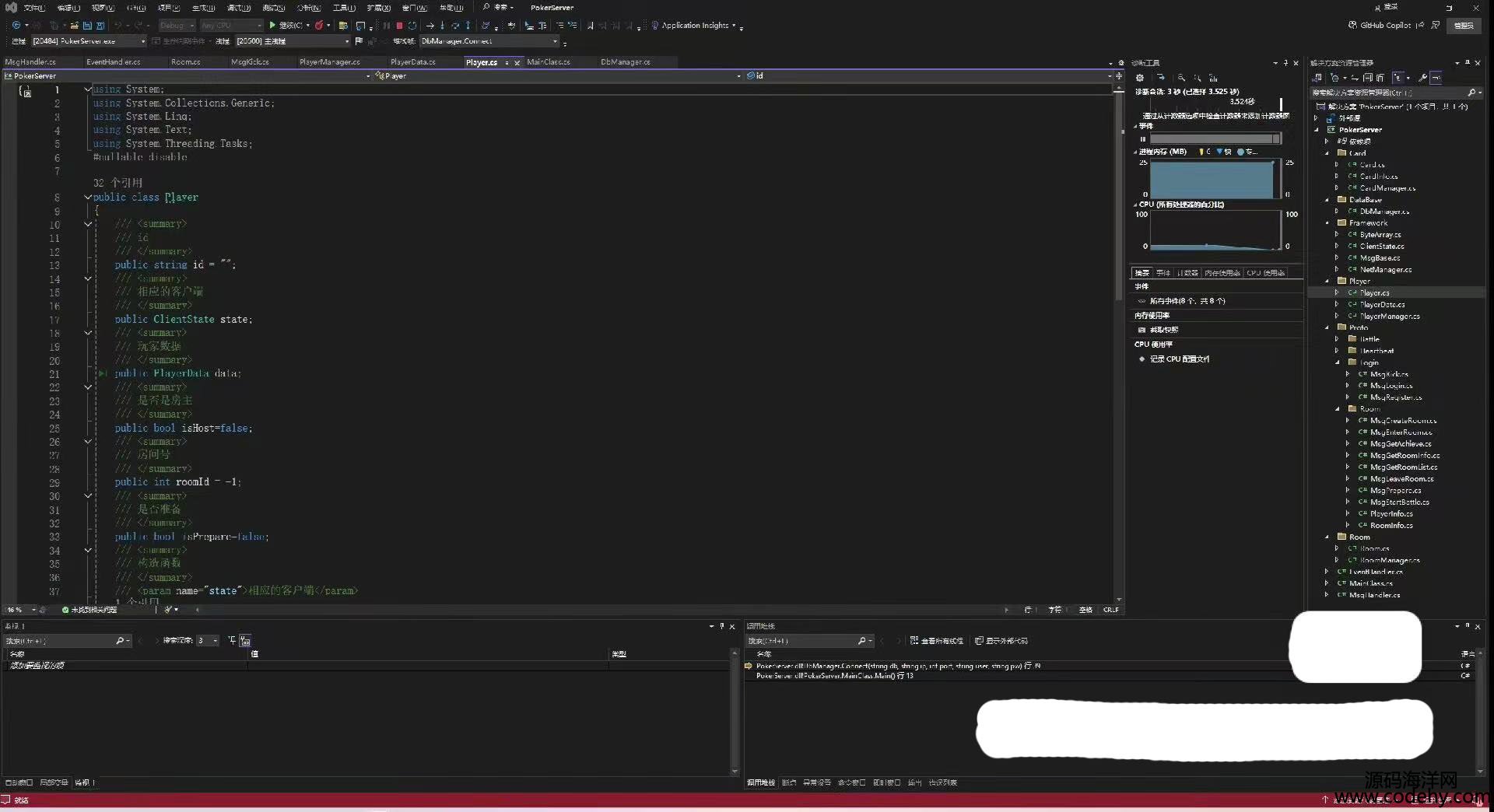Viewport: 1494px width, 812px height.
Task: Click the Watch window search field
Action: (x=67, y=641)
